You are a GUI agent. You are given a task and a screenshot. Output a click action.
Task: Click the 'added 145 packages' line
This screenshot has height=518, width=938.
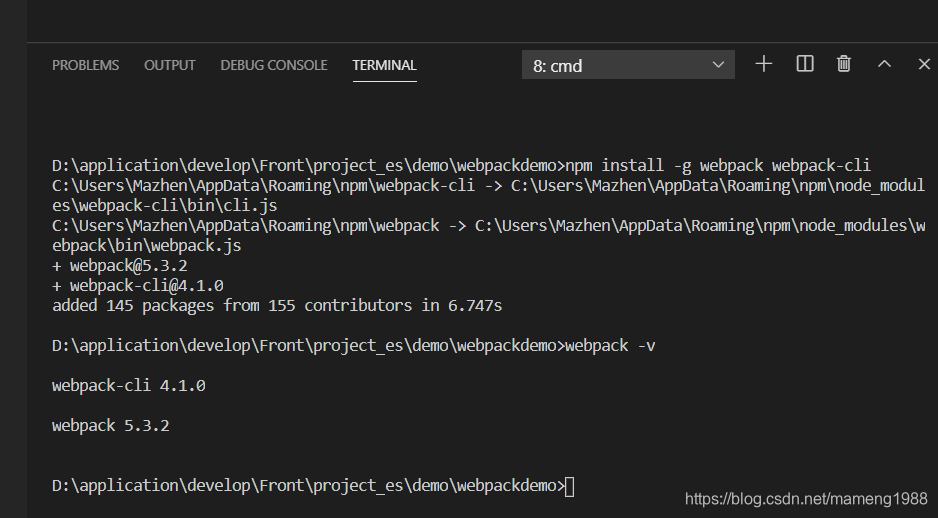[277, 306]
